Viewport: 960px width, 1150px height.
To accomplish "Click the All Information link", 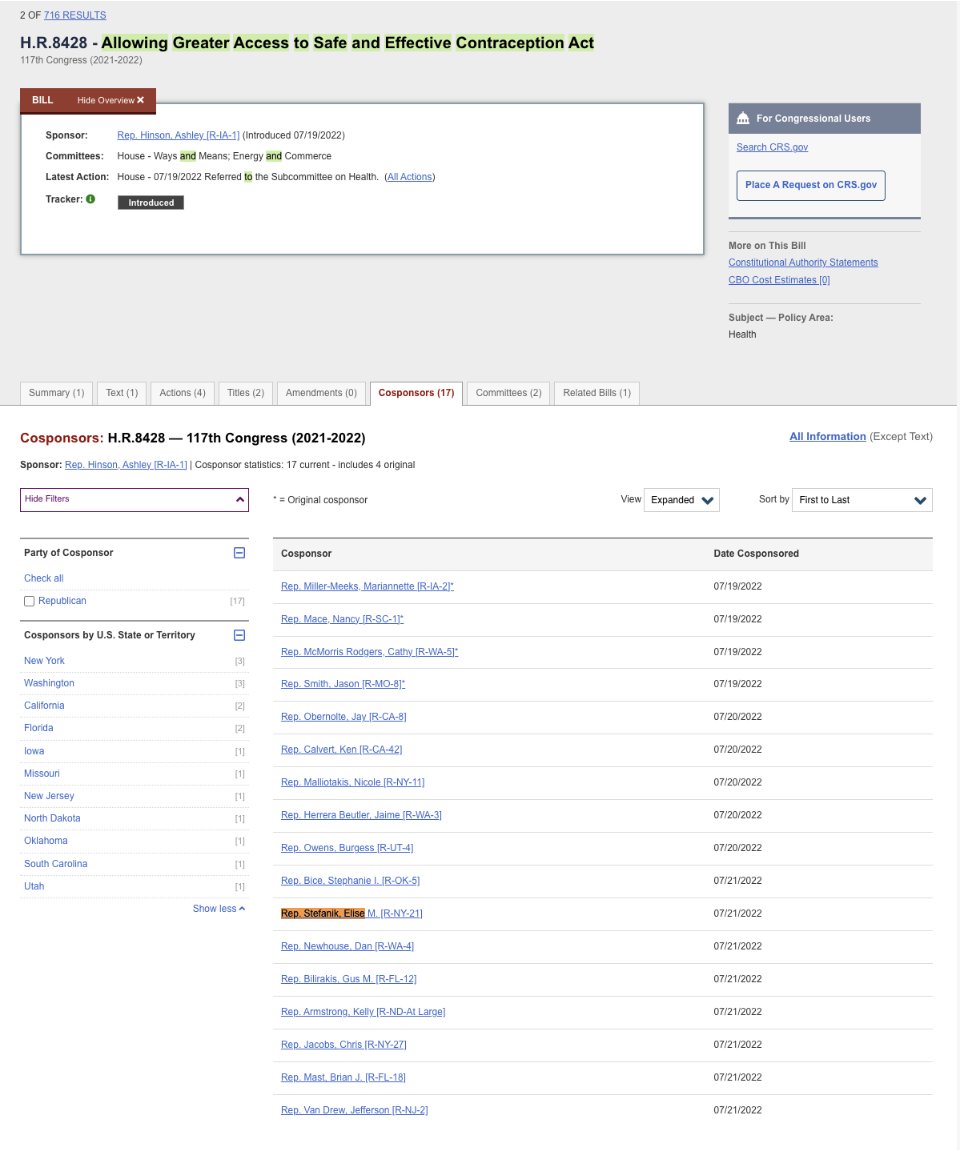I will click(x=827, y=436).
